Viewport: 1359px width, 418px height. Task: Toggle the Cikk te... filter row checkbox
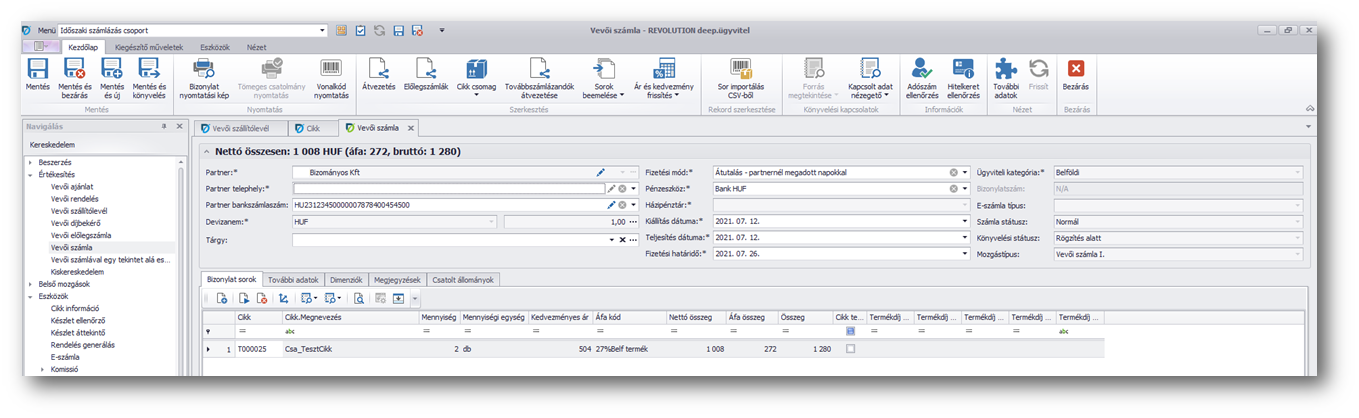coord(850,331)
